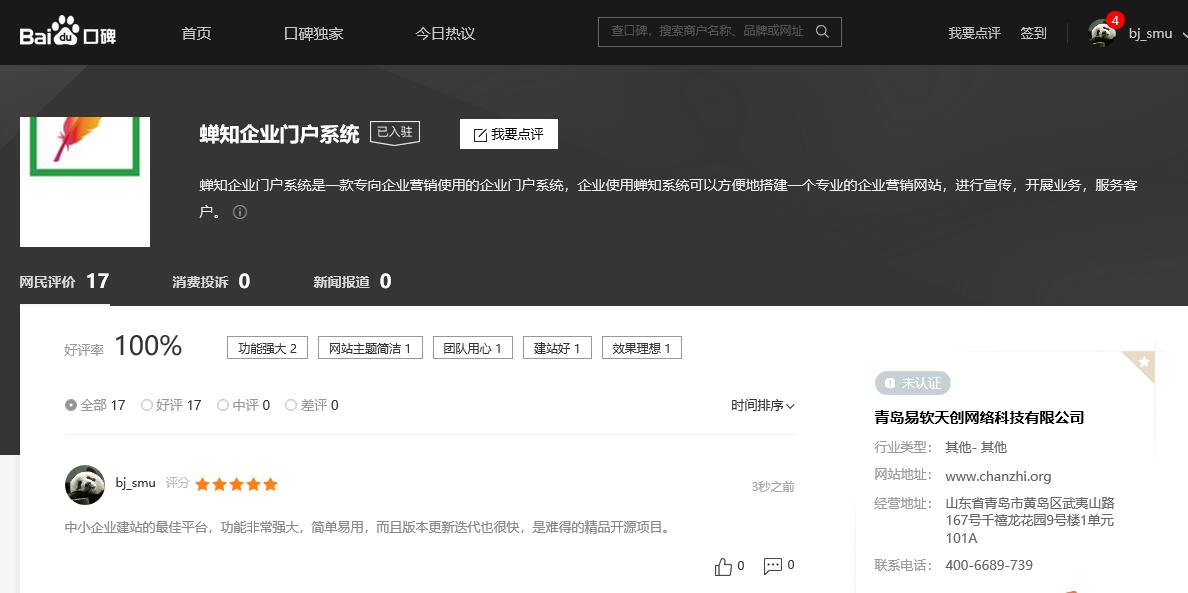Image resolution: width=1188 pixels, height=593 pixels.
Task: Click 我要点评 in the top header
Action: click(974, 33)
